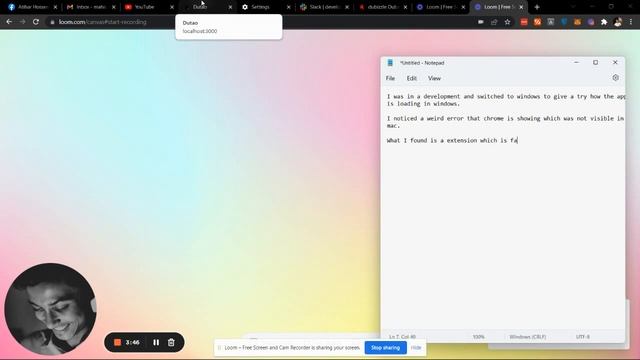The image size is (640, 360).
Task: Click the "3:46" recording timer
Action: point(133,342)
